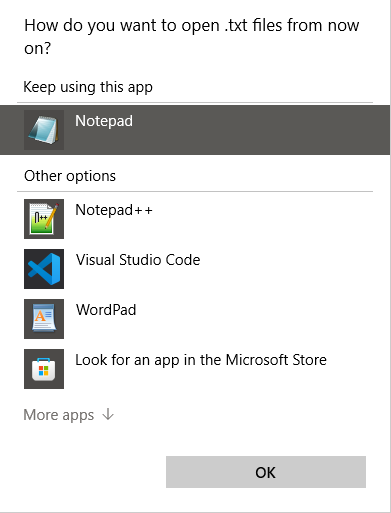Select the Notepad++ icon
The image size is (391, 513).
44,219
